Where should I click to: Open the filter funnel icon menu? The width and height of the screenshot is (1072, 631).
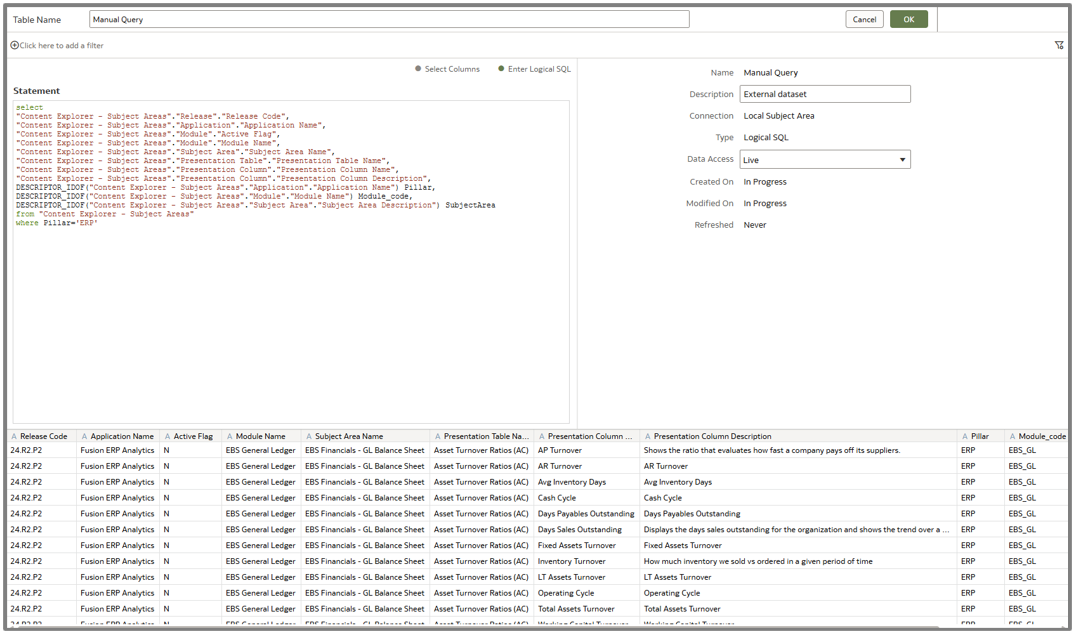click(1059, 46)
